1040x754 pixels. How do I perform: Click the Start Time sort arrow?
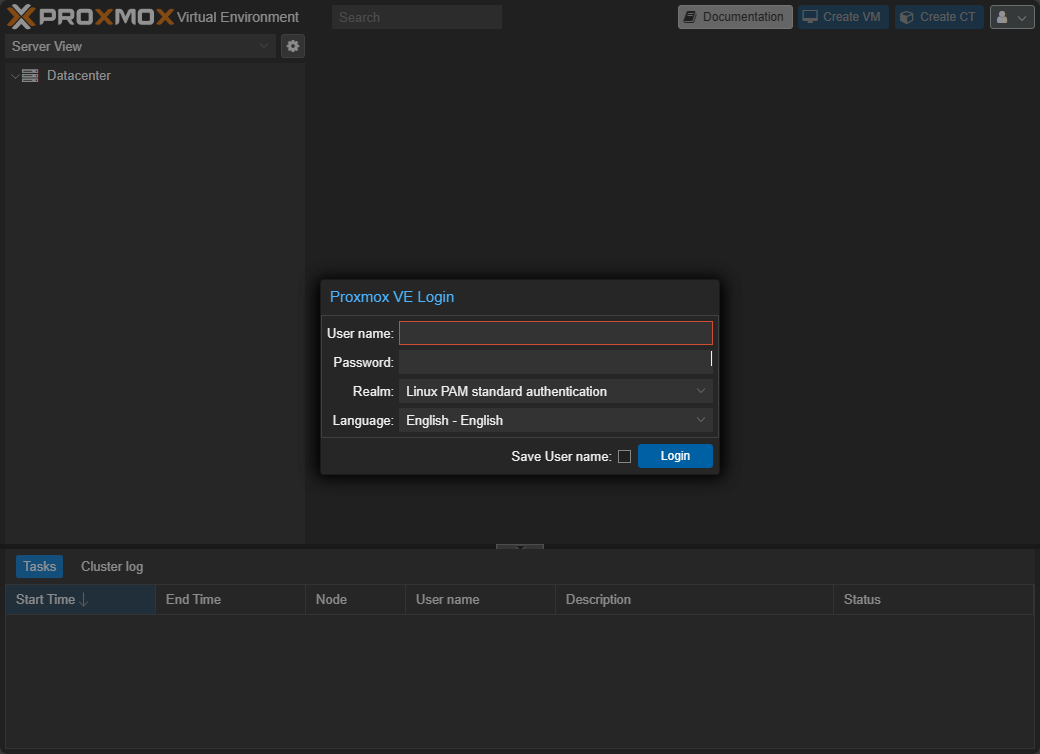84,600
